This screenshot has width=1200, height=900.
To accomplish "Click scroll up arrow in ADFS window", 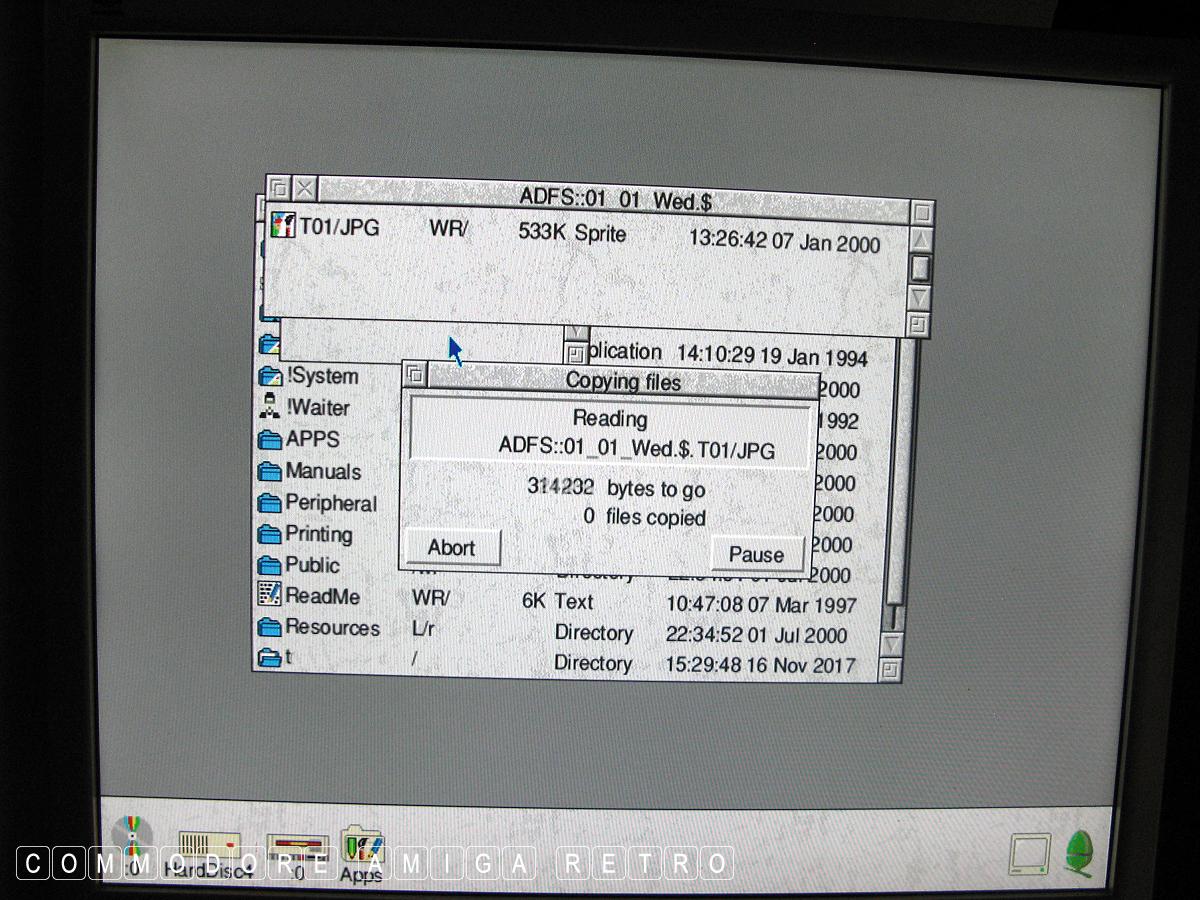I will click(x=921, y=240).
